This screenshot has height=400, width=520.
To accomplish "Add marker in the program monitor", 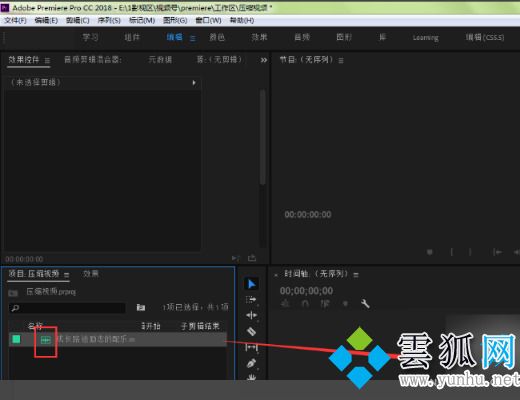I will tap(430, 252).
